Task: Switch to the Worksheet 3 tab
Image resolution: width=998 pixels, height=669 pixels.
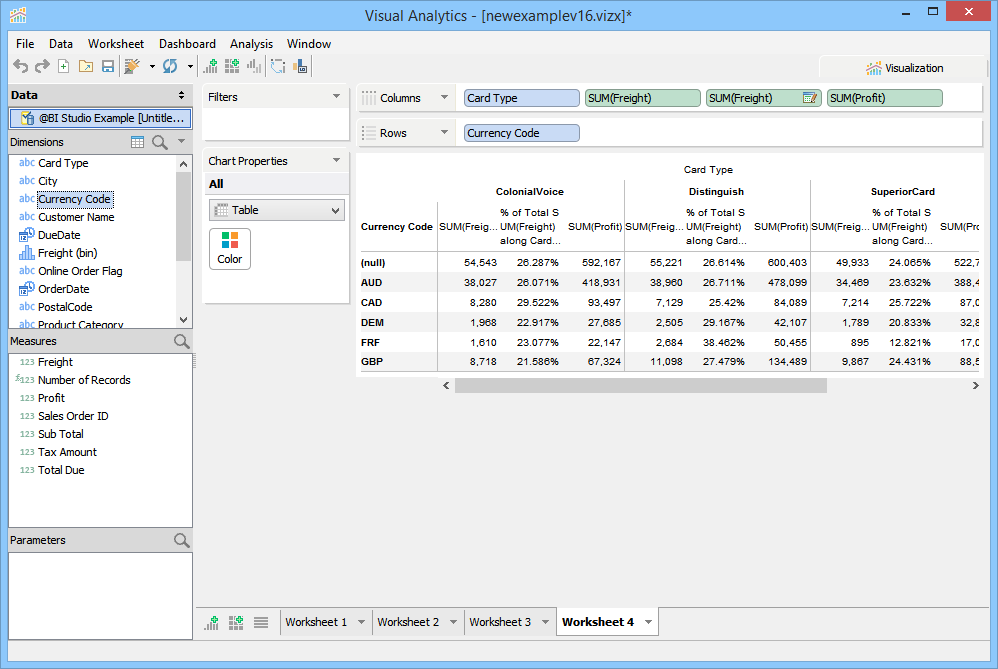Action: coord(500,622)
